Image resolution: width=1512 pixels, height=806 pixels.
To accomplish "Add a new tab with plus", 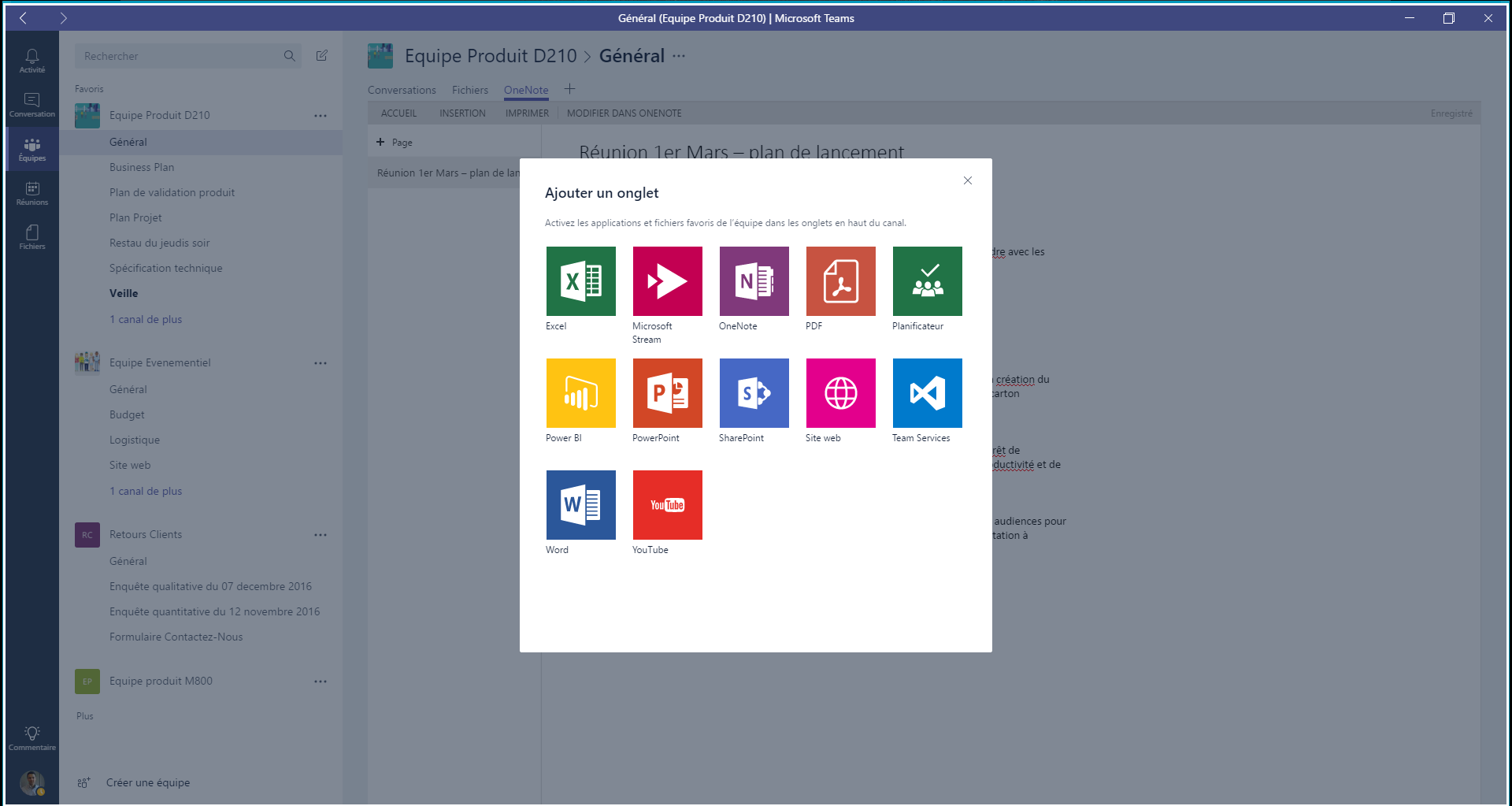I will pyautogui.click(x=570, y=89).
